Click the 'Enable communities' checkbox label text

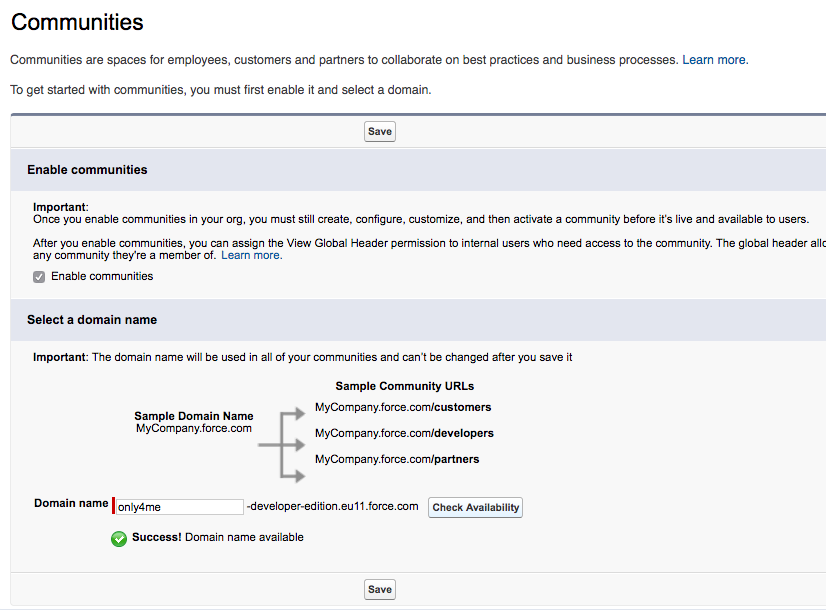pyautogui.click(x=102, y=276)
